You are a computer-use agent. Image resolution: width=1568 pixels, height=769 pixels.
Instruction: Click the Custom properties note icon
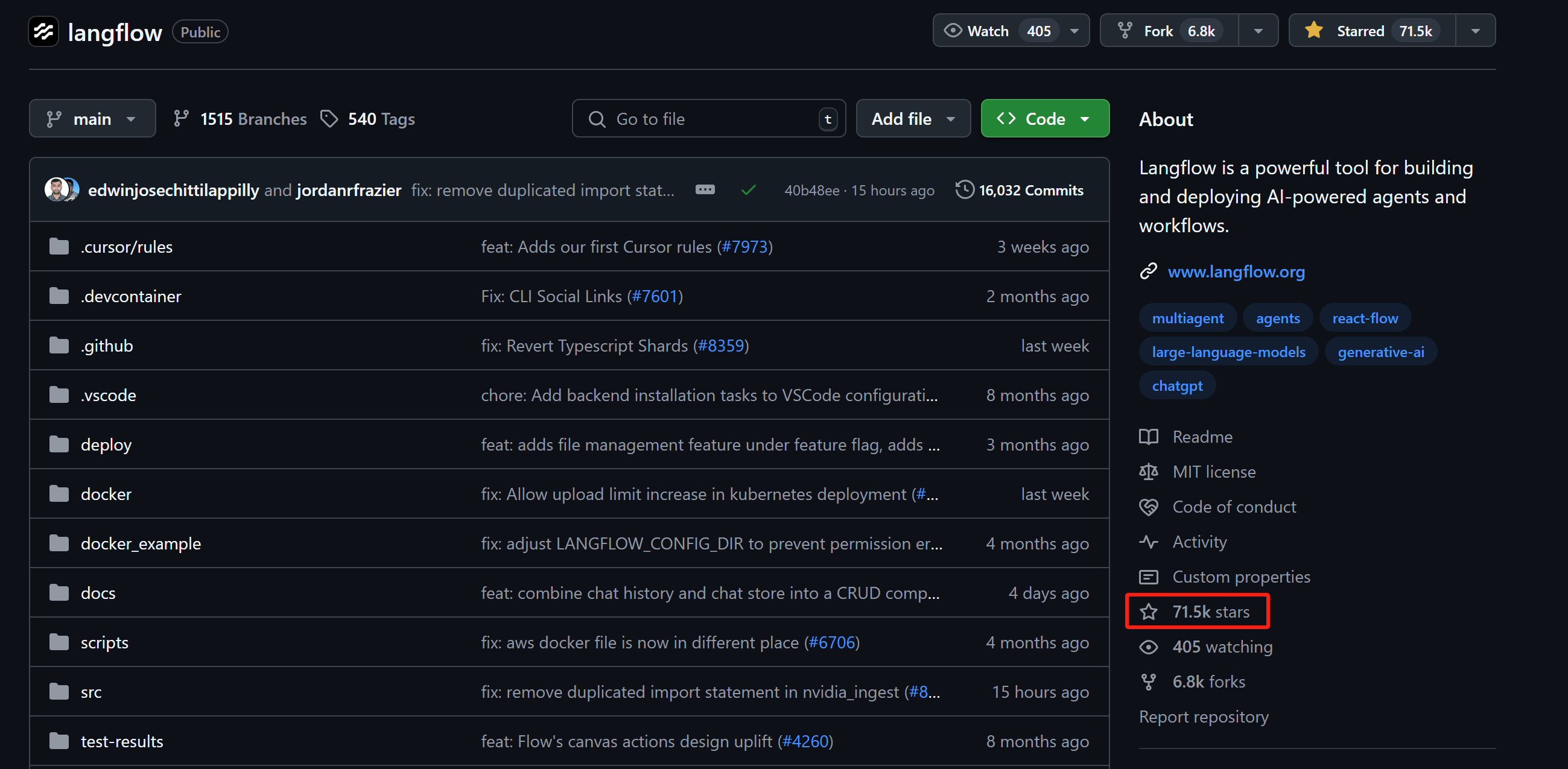coord(1149,577)
